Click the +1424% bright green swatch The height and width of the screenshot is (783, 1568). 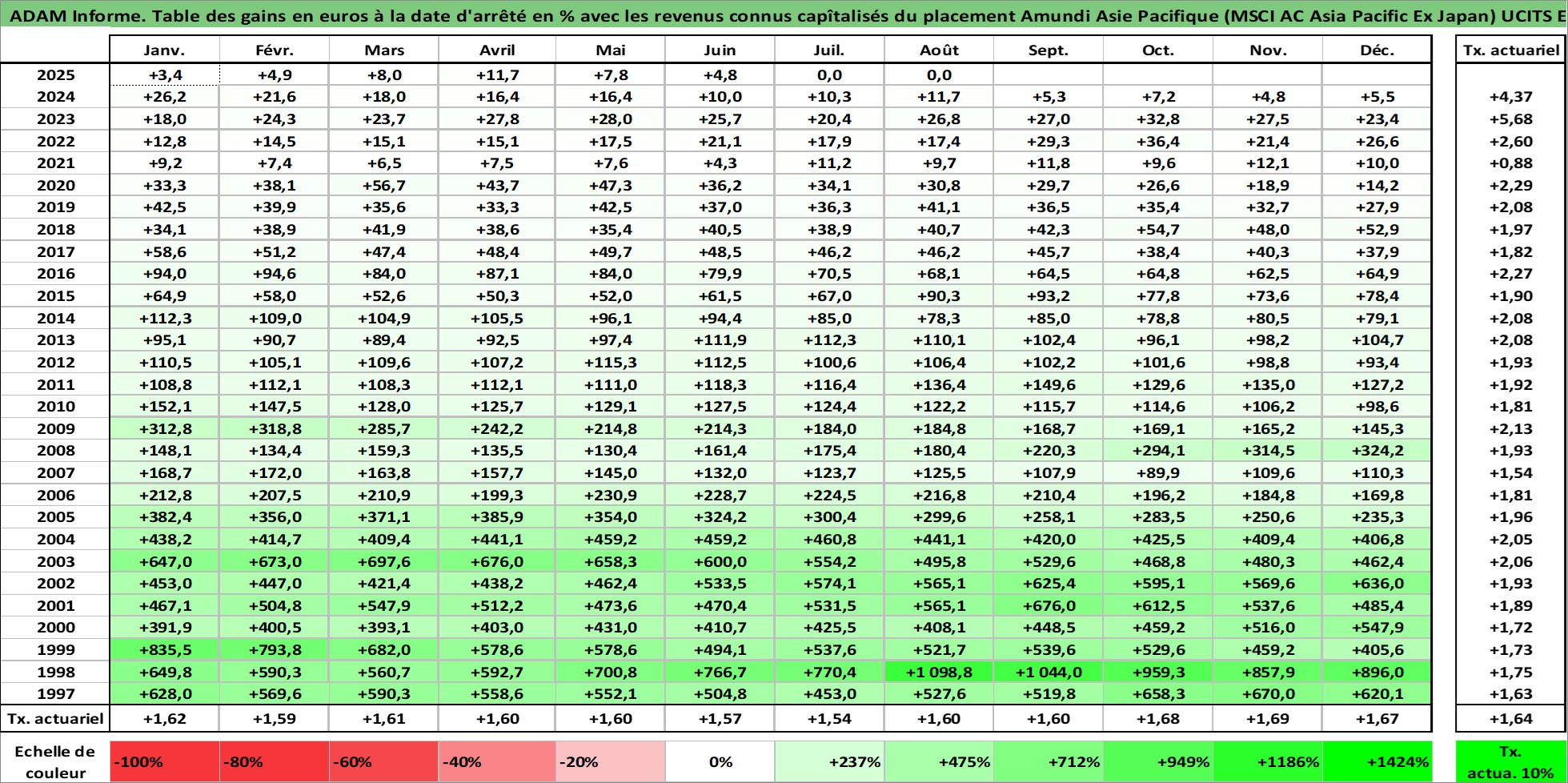(x=1377, y=762)
